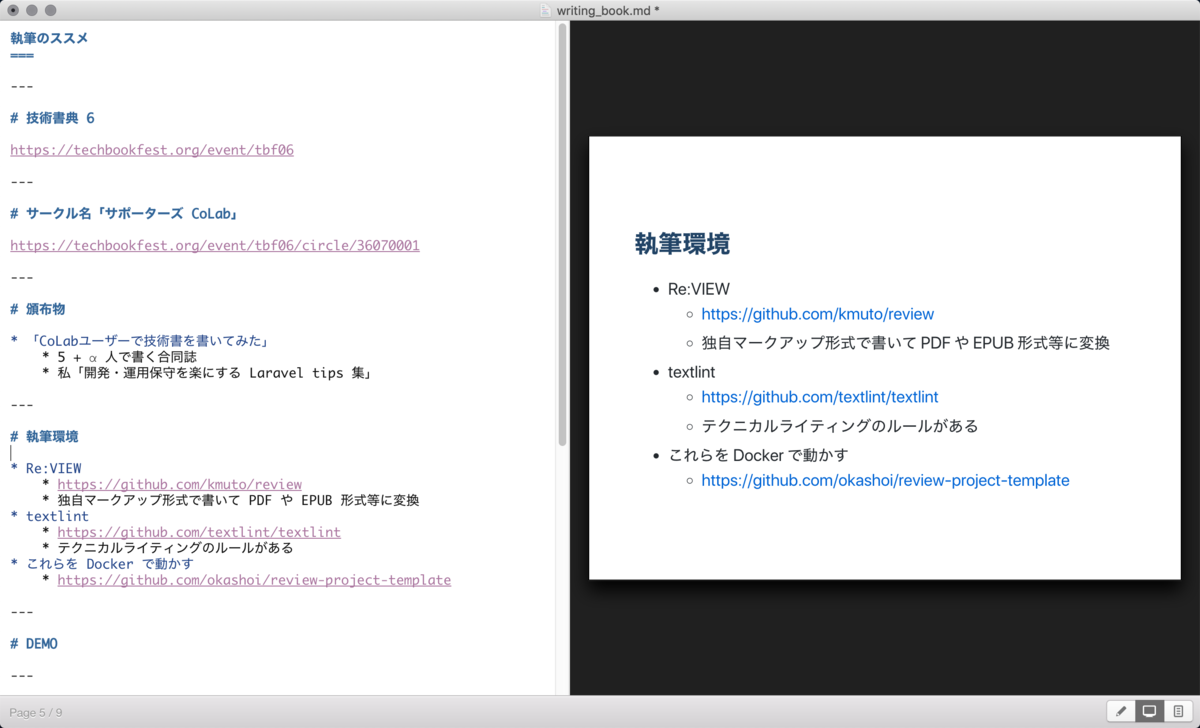This screenshot has height=728, width=1200.
Task: Open the textlint GitHub link in the editor
Action: pyautogui.click(x=198, y=532)
